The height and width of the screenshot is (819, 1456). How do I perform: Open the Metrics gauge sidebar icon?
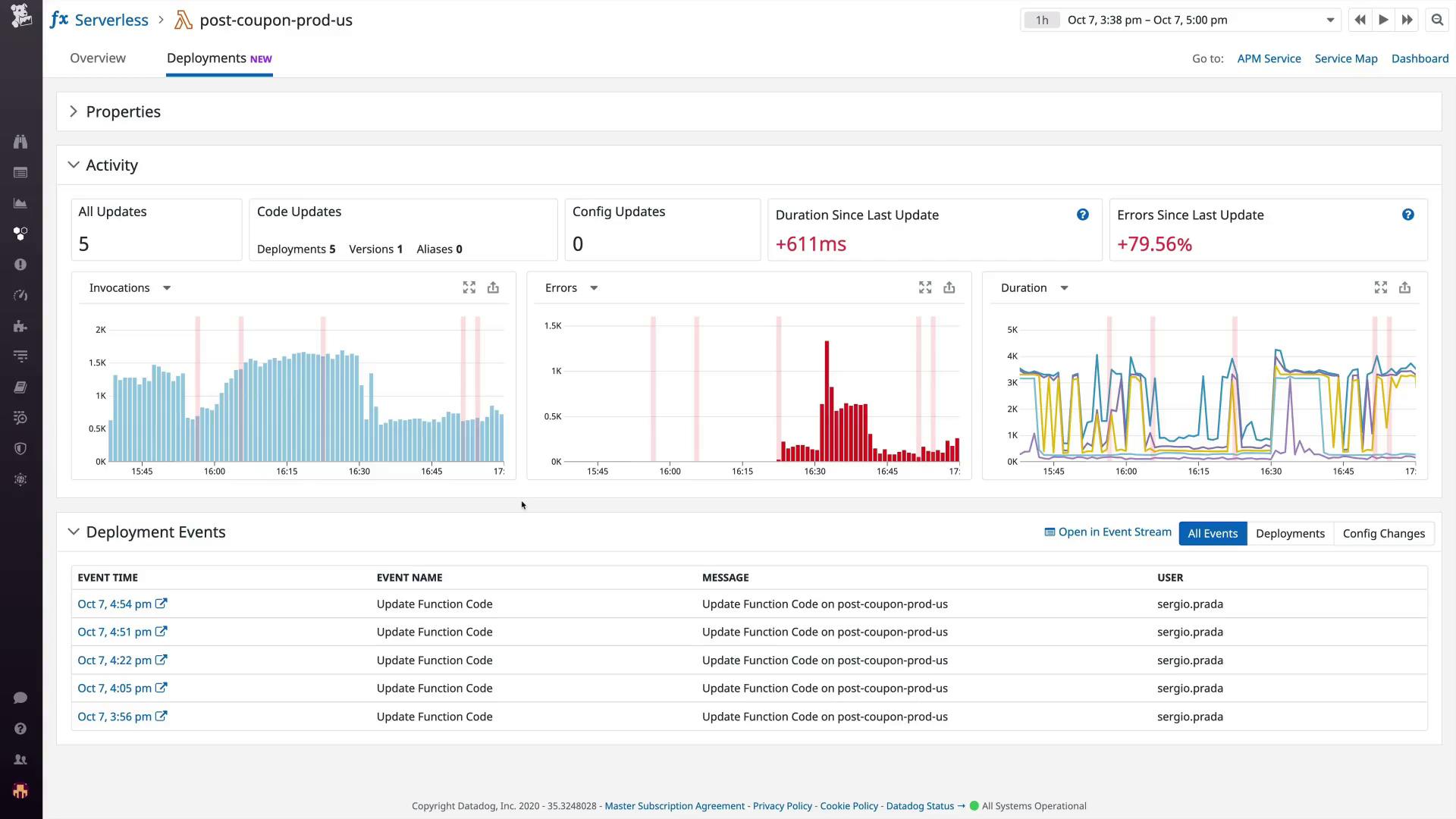pyautogui.click(x=20, y=295)
